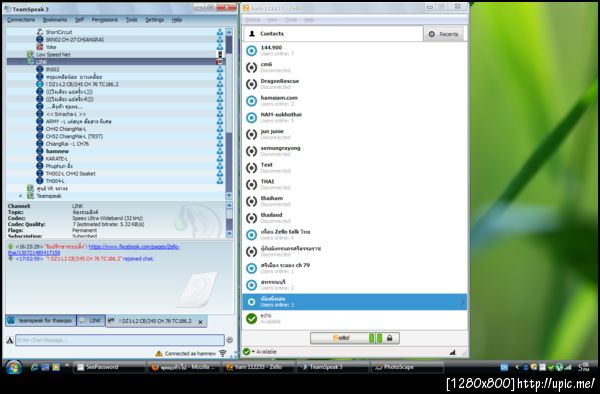Image resolution: width=600 pixels, height=394 pixels.
Task: Click channel tree scrollbar down arrow
Action: click(x=229, y=196)
